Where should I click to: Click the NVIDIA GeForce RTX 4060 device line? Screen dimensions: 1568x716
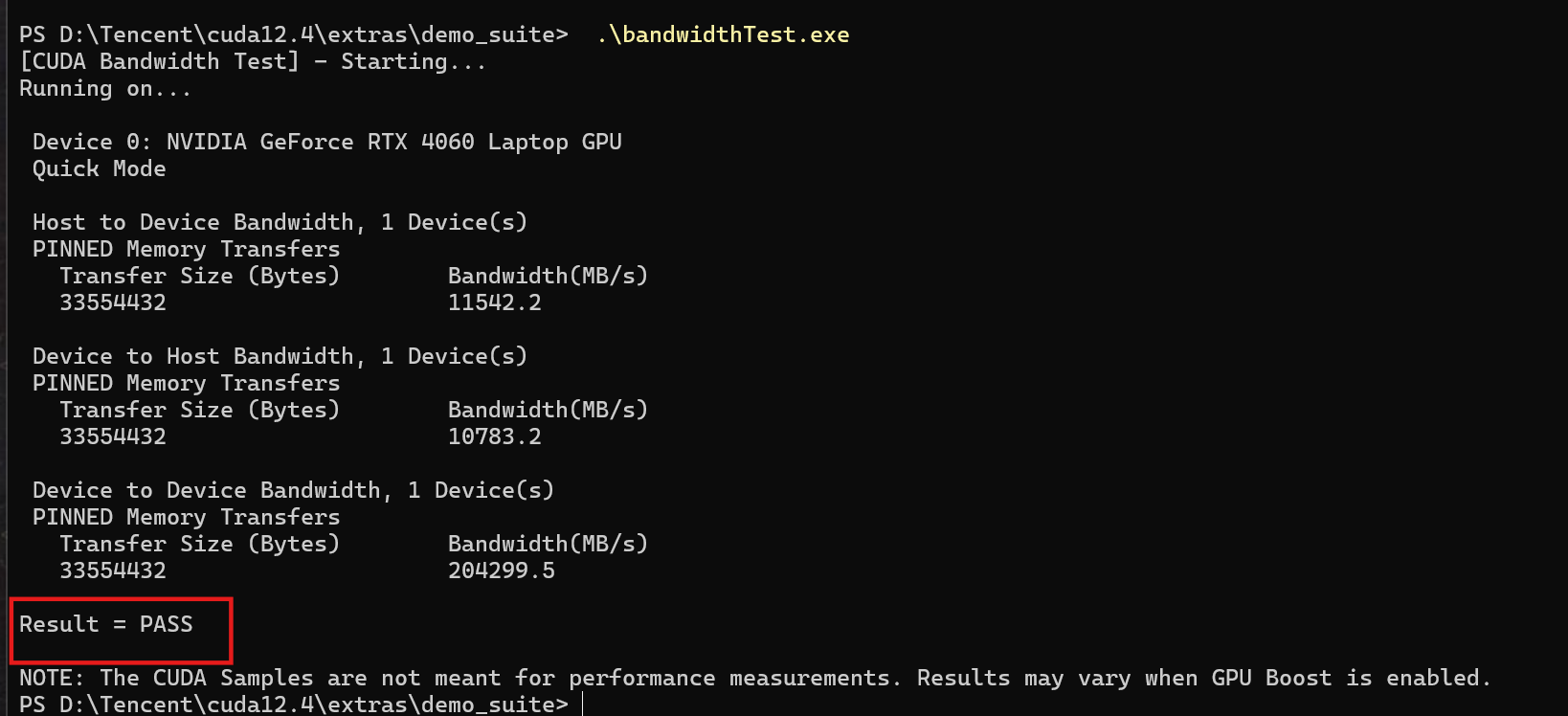(327, 142)
